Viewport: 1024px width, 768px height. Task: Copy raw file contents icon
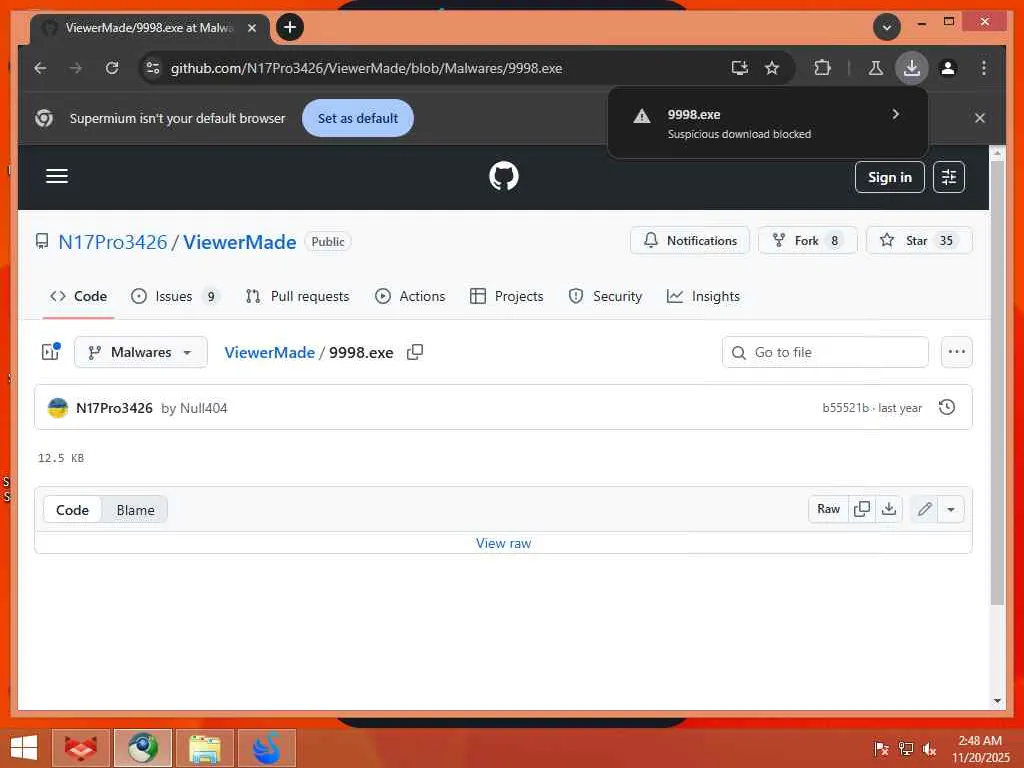(x=861, y=509)
